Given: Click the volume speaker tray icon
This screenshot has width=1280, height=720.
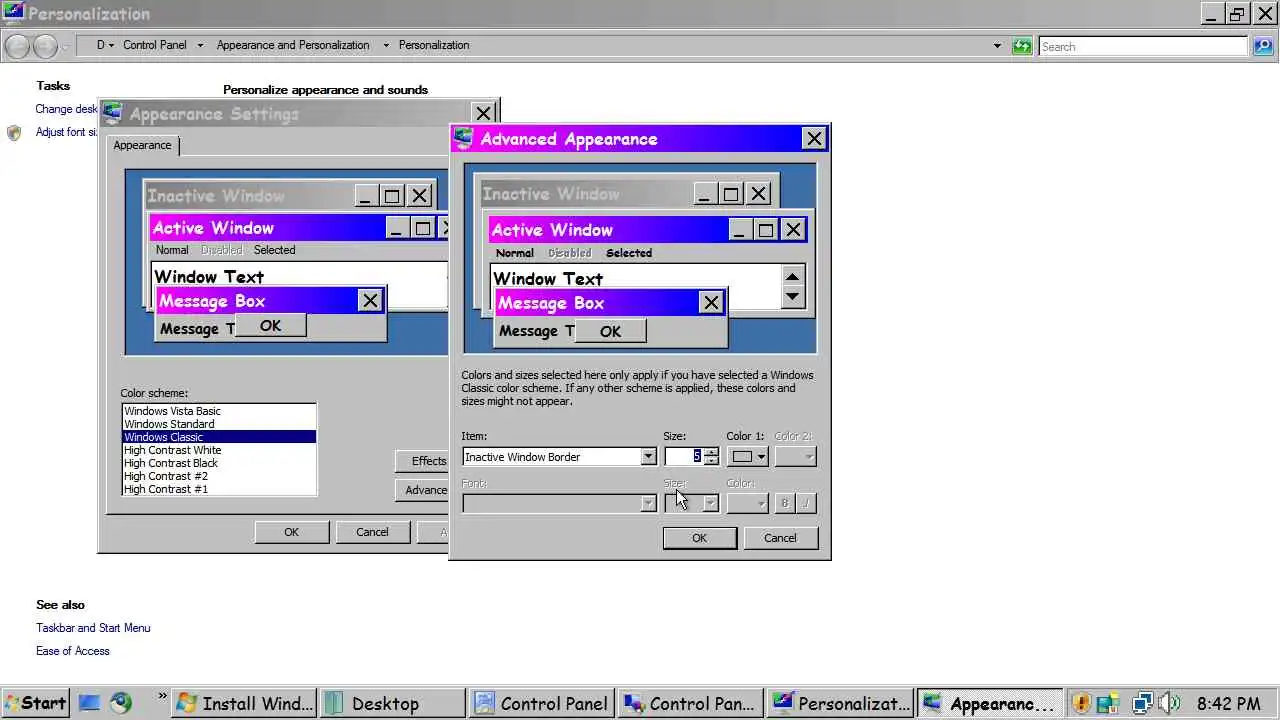Looking at the screenshot, I should tap(1168, 703).
